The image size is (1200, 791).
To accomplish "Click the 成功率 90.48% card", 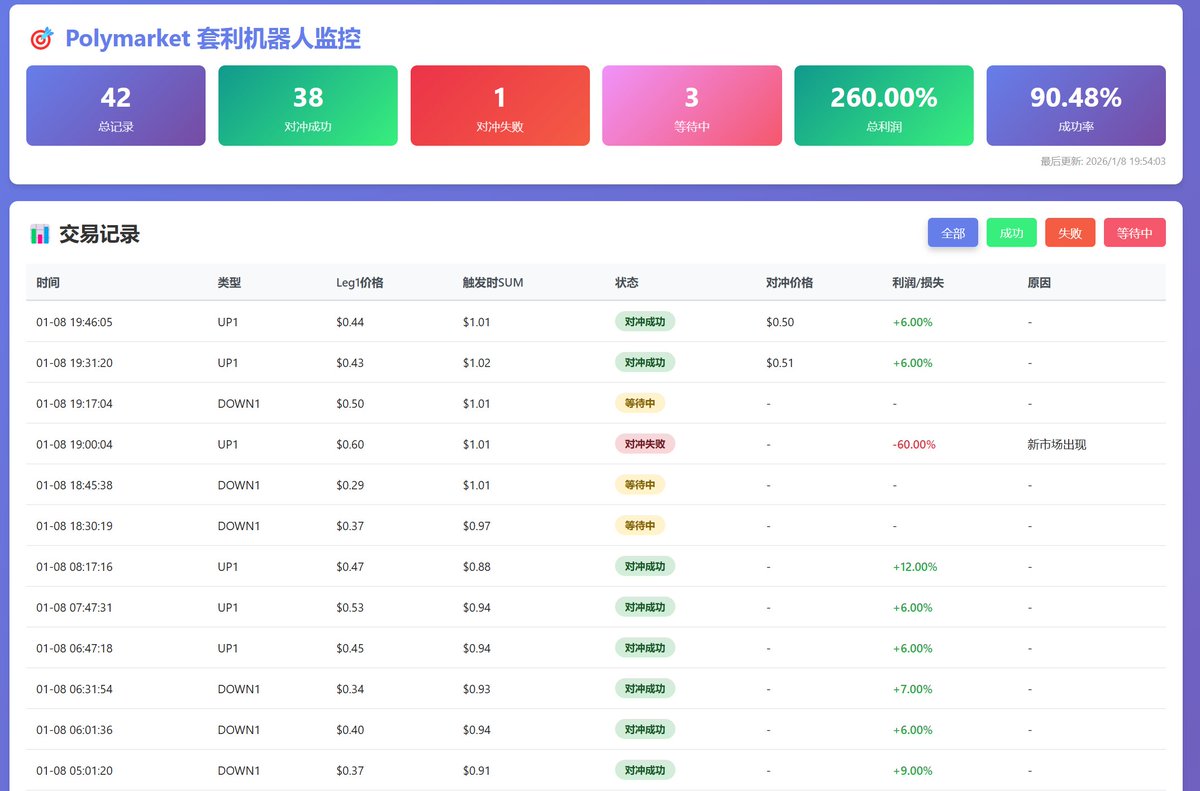I will pyautogui.click(x=1076, y=106).
